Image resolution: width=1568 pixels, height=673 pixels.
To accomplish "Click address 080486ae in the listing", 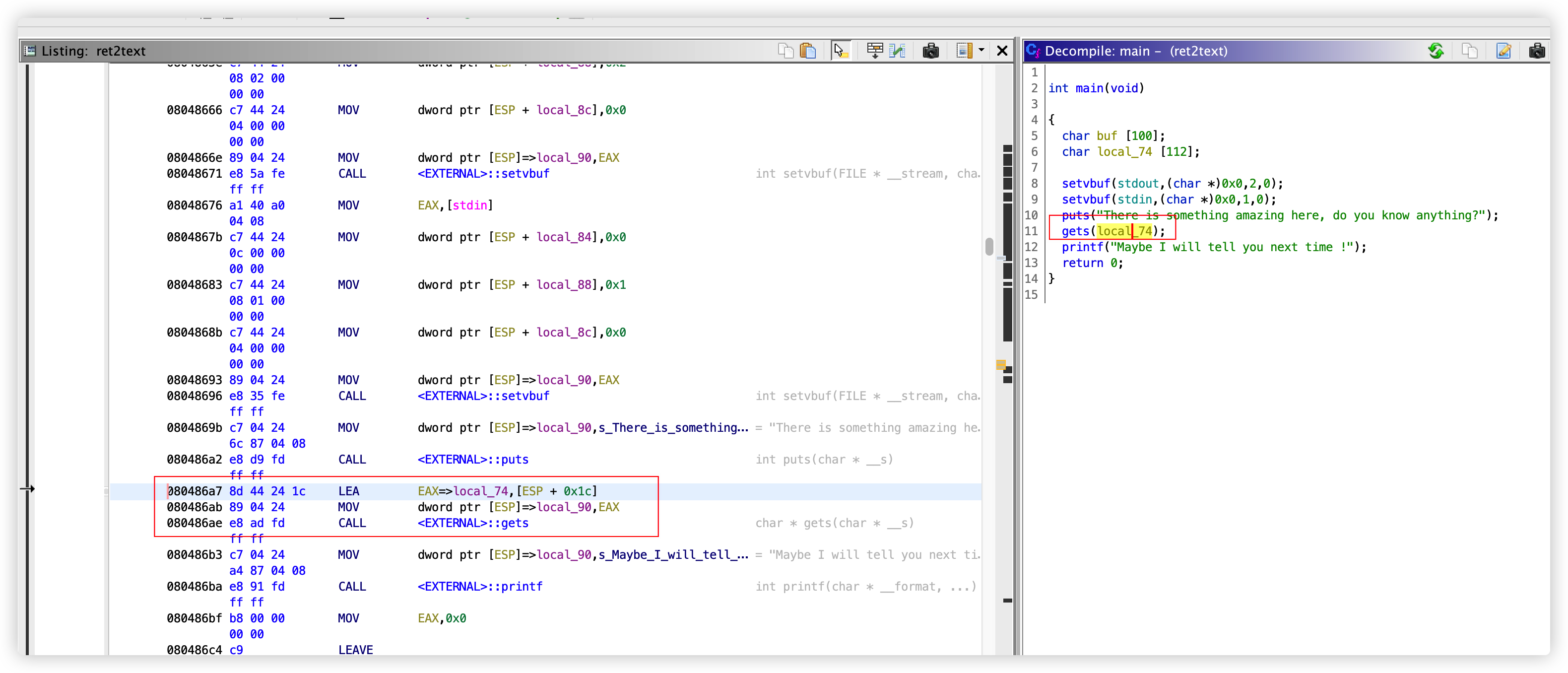I will coord(194,523).
